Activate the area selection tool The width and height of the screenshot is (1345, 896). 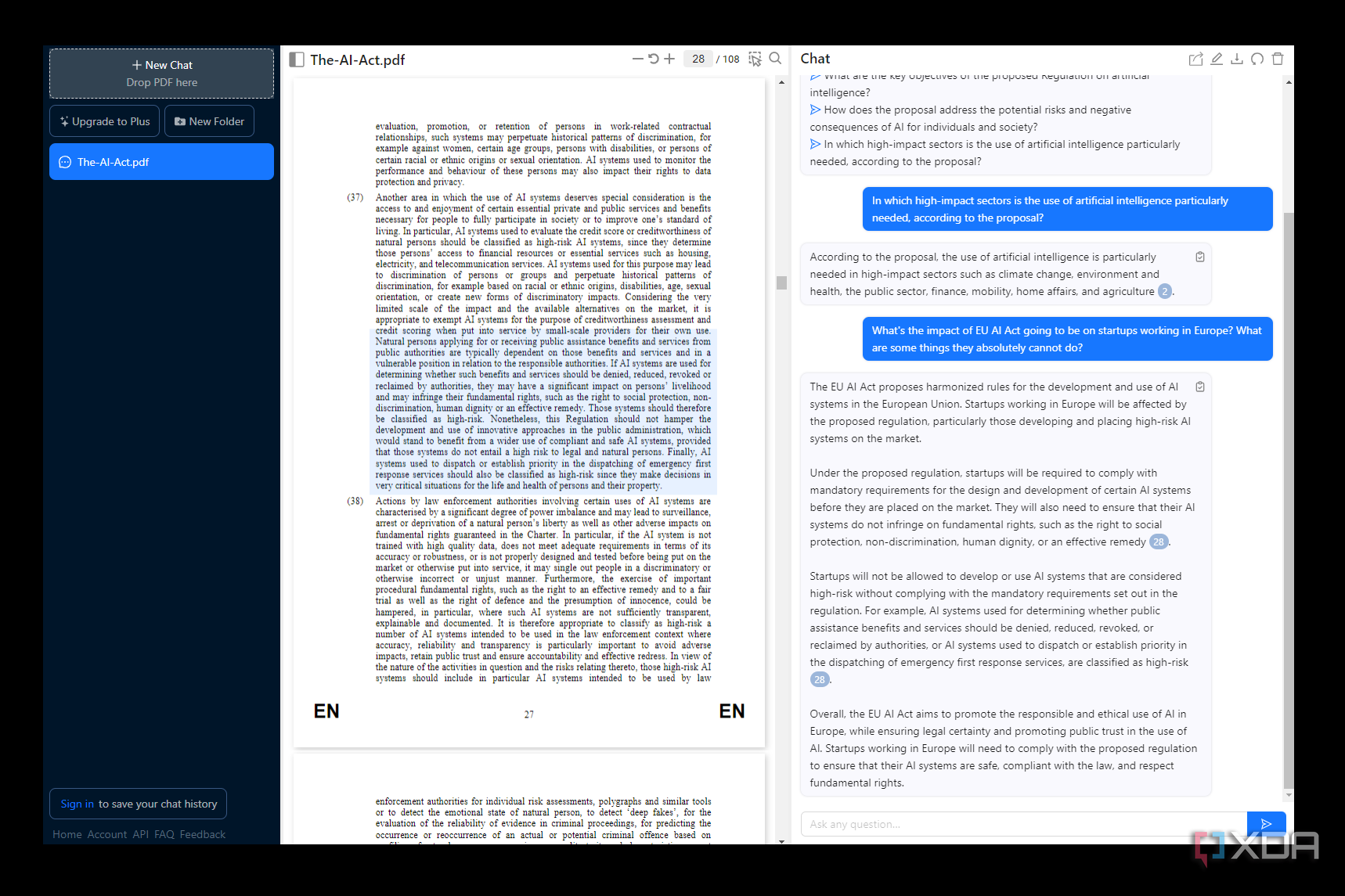pos(755,59)
